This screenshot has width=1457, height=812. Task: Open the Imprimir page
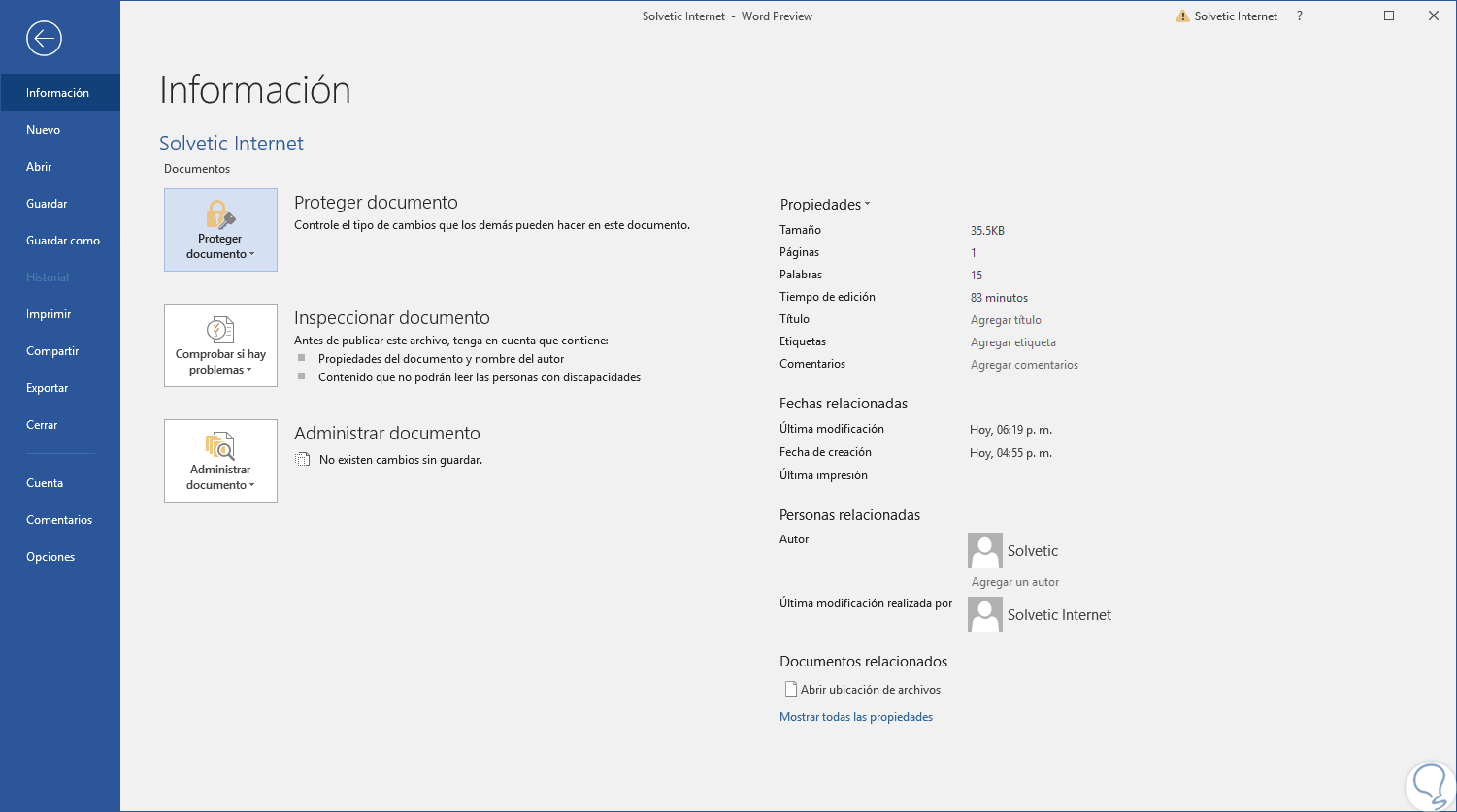coord(60,314)
